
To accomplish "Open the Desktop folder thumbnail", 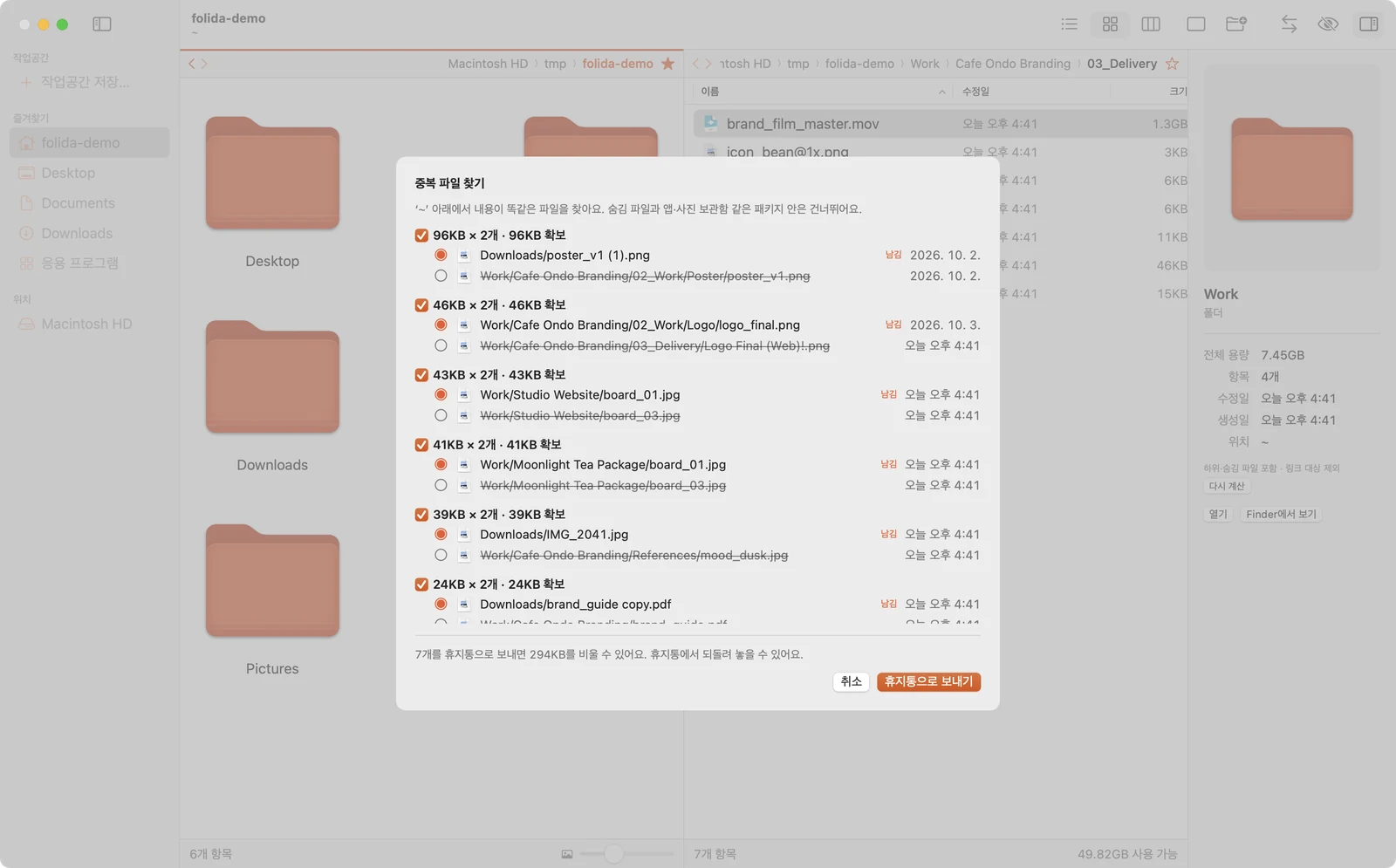I will point(272,174).
